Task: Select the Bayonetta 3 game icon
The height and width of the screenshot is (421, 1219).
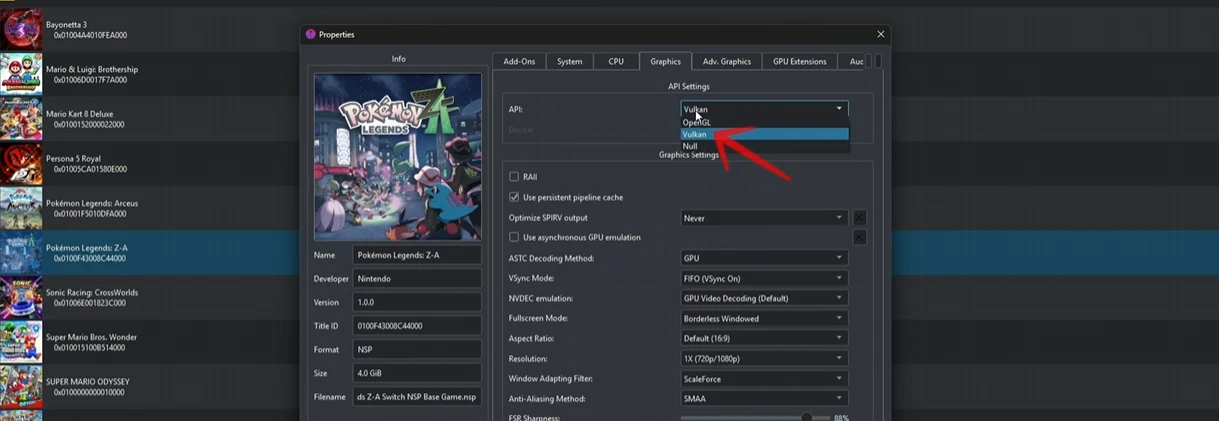Action: [21, 30]
